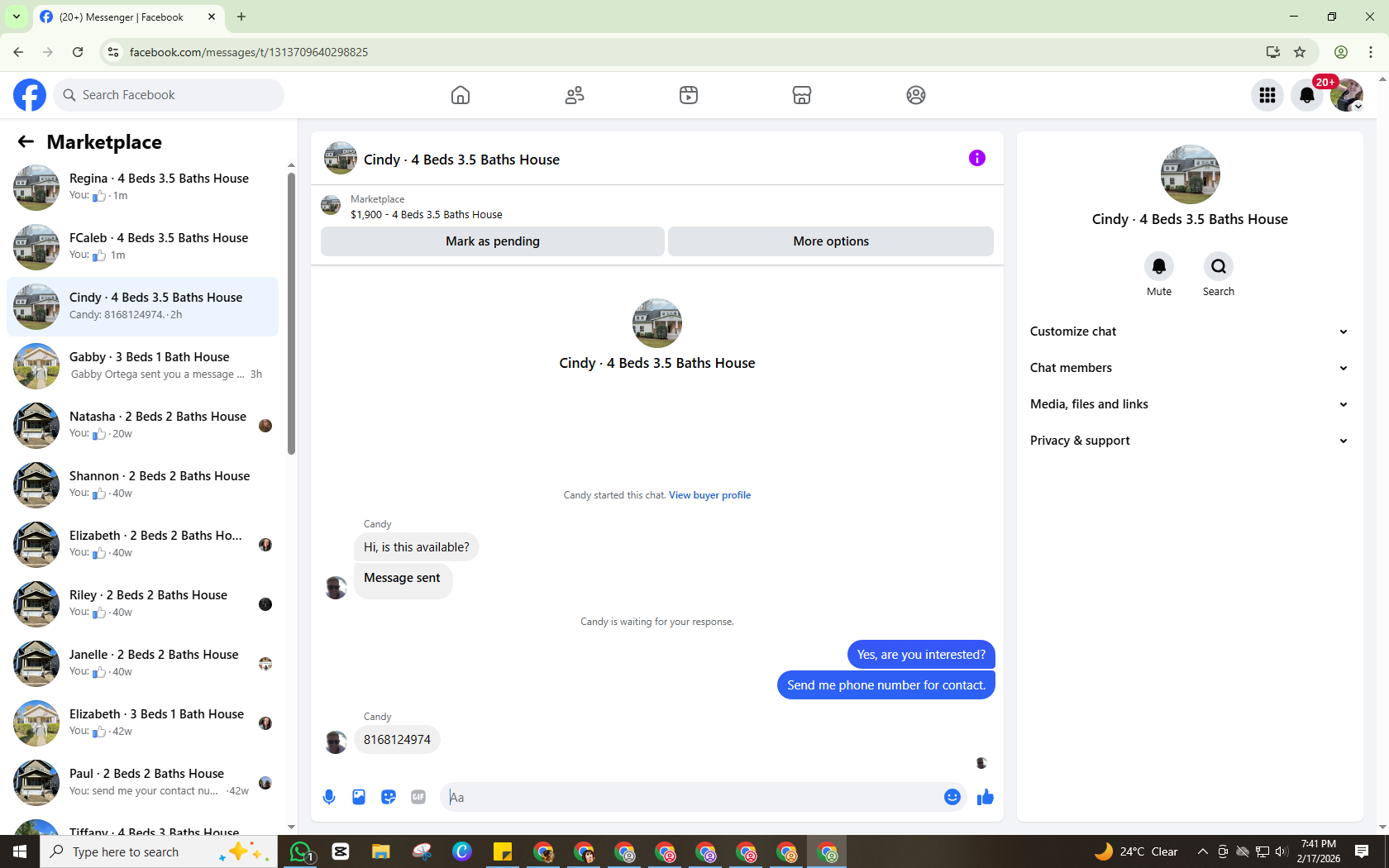Expand the Privacy & support section

tap(1190, 441)
